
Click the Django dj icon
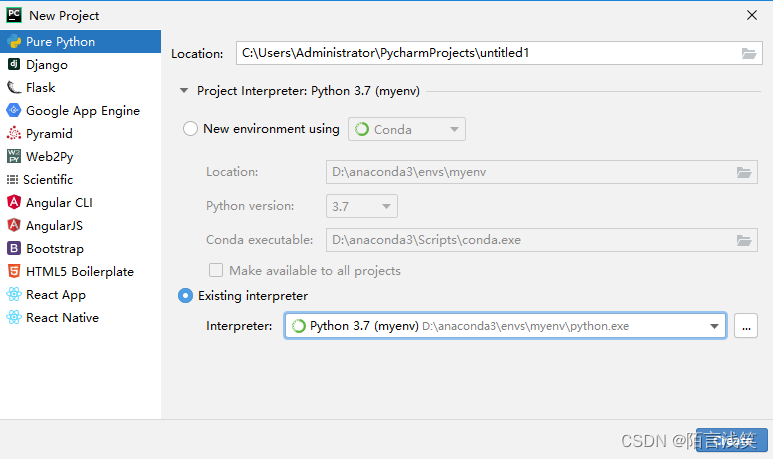(14, 64)
